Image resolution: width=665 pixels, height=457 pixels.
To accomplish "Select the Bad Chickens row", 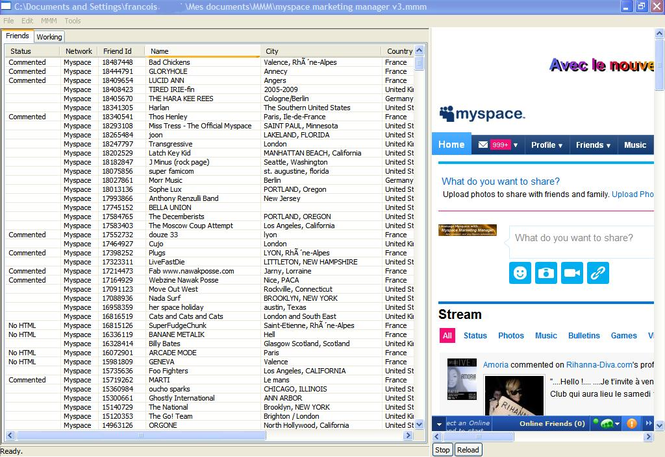I will pyautogui.click(x=210, y=62).
